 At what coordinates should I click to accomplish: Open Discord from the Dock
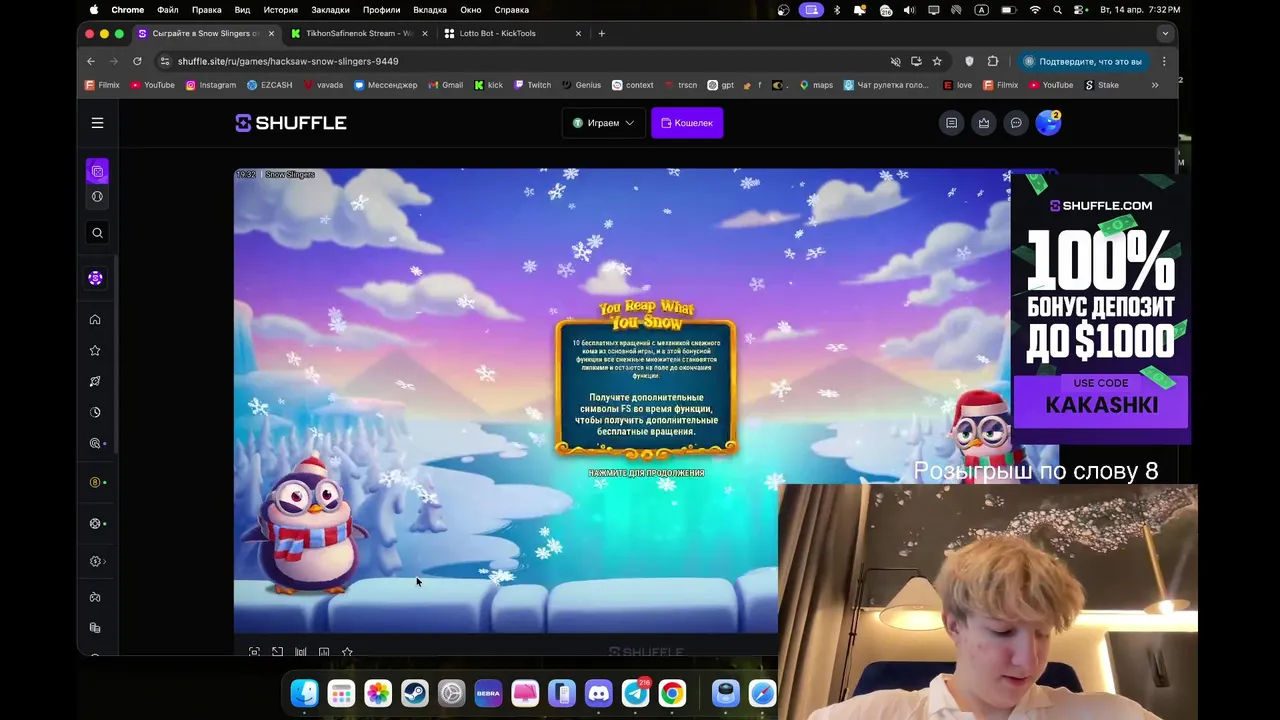pyautogui.click(x=599, y=693)
